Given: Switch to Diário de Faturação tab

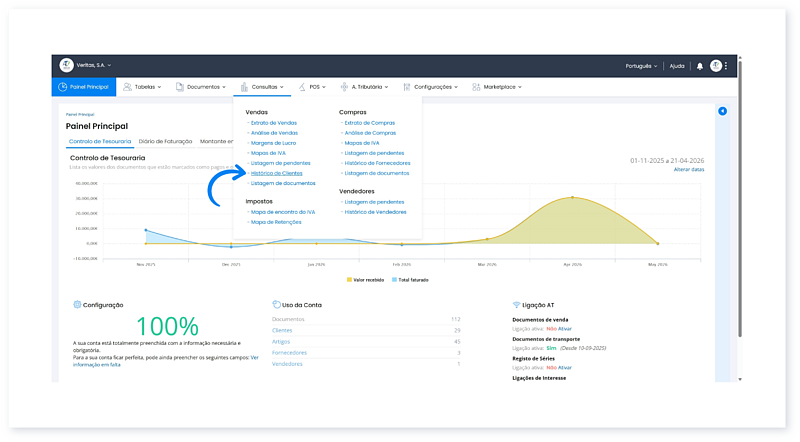Looking at the screenshot, I should pyautogui.click(x=166, y=141).
